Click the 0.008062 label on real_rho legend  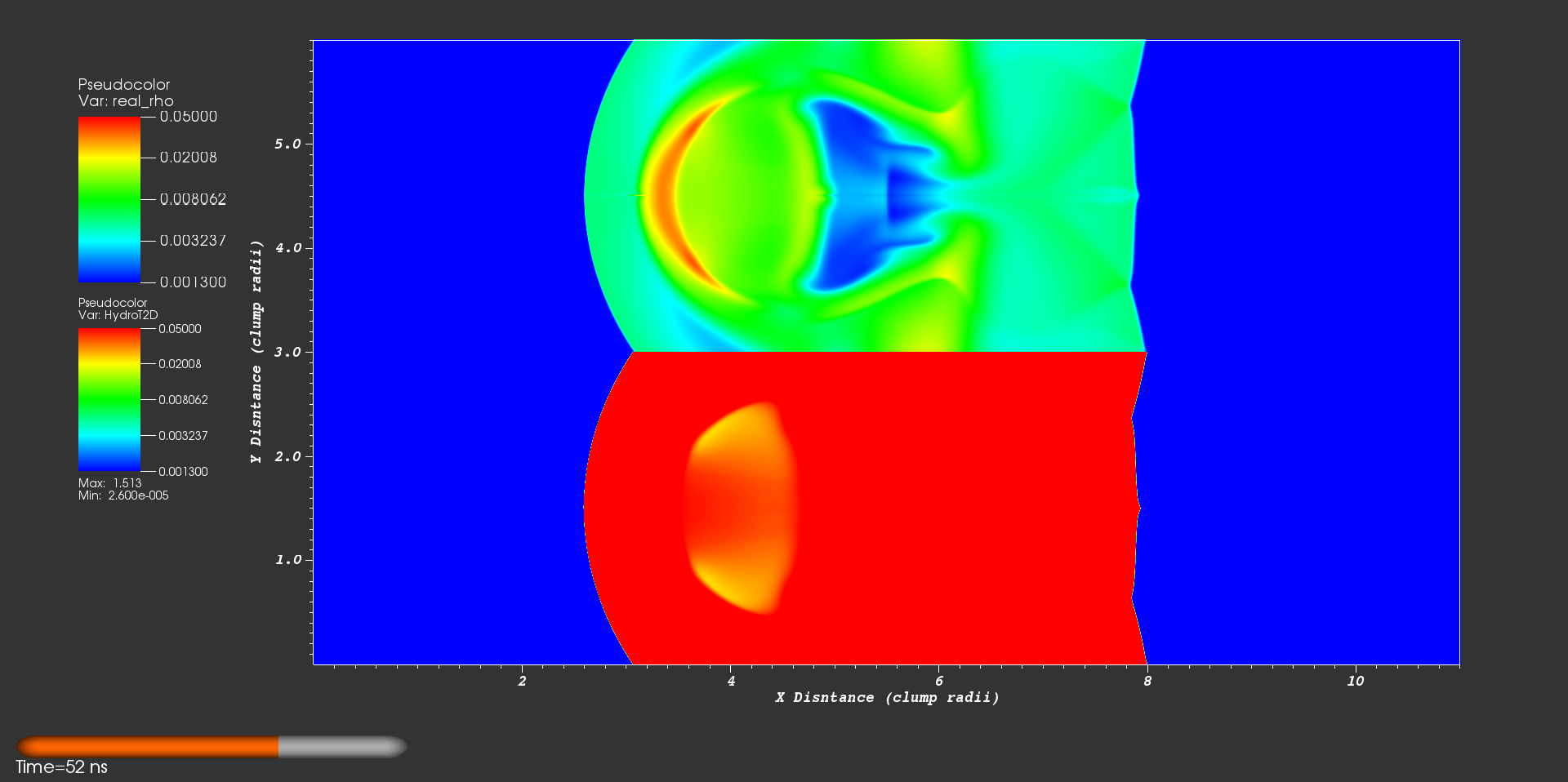point(193,199)
